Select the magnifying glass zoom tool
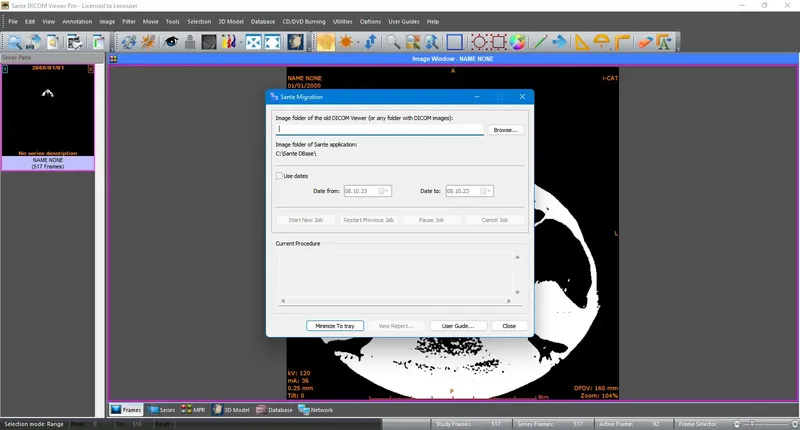Screen dimensions: 800x430 pos(393,42)
